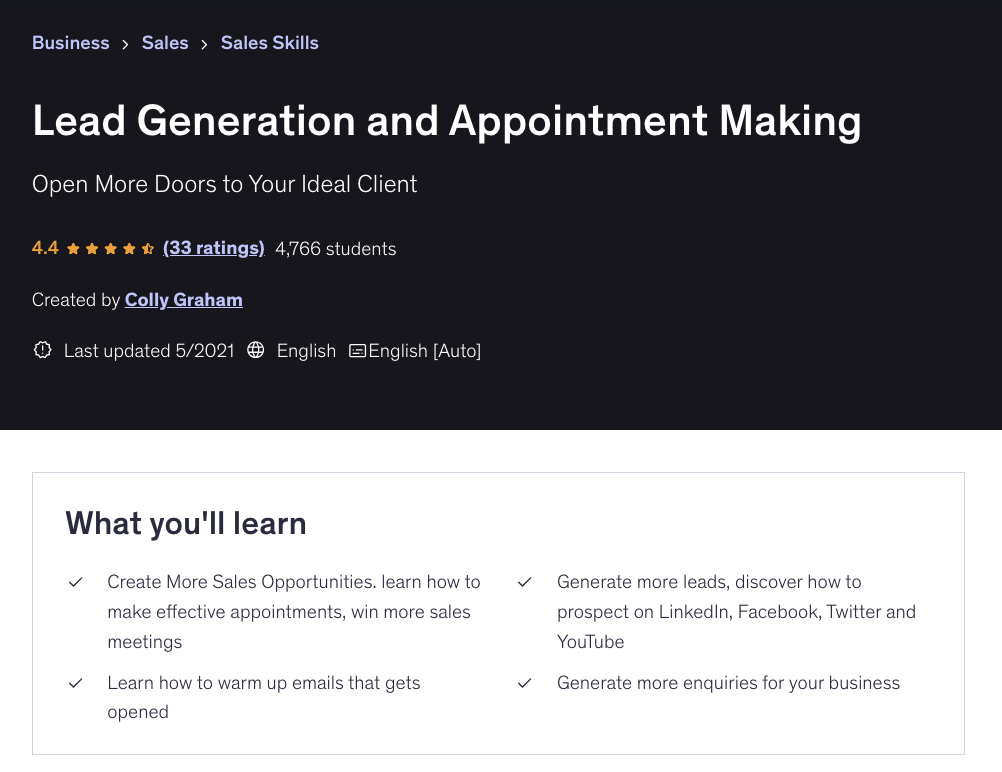Click checkmark beside Create More Sales Opportunities
This screenshot has height=772, width=1002.
(x=75, y=582)
